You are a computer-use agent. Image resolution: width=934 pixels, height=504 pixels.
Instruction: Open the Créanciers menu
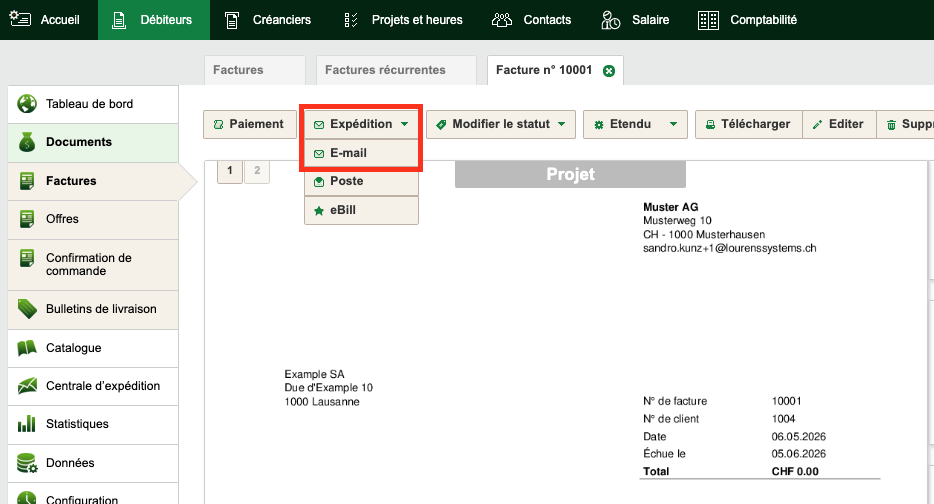click(x=267, y=20)
